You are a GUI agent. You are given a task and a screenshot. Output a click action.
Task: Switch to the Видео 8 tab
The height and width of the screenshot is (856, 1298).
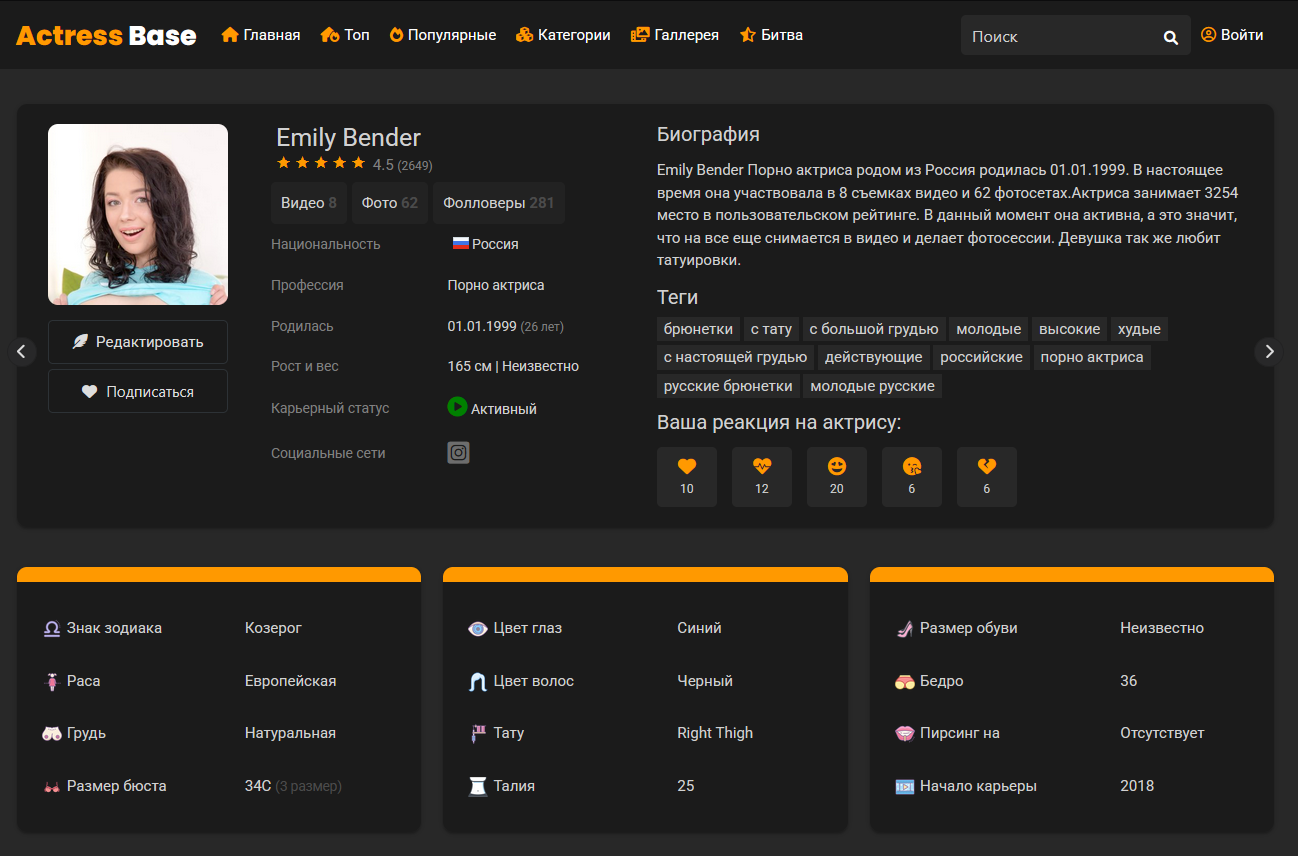click(309, 203)
